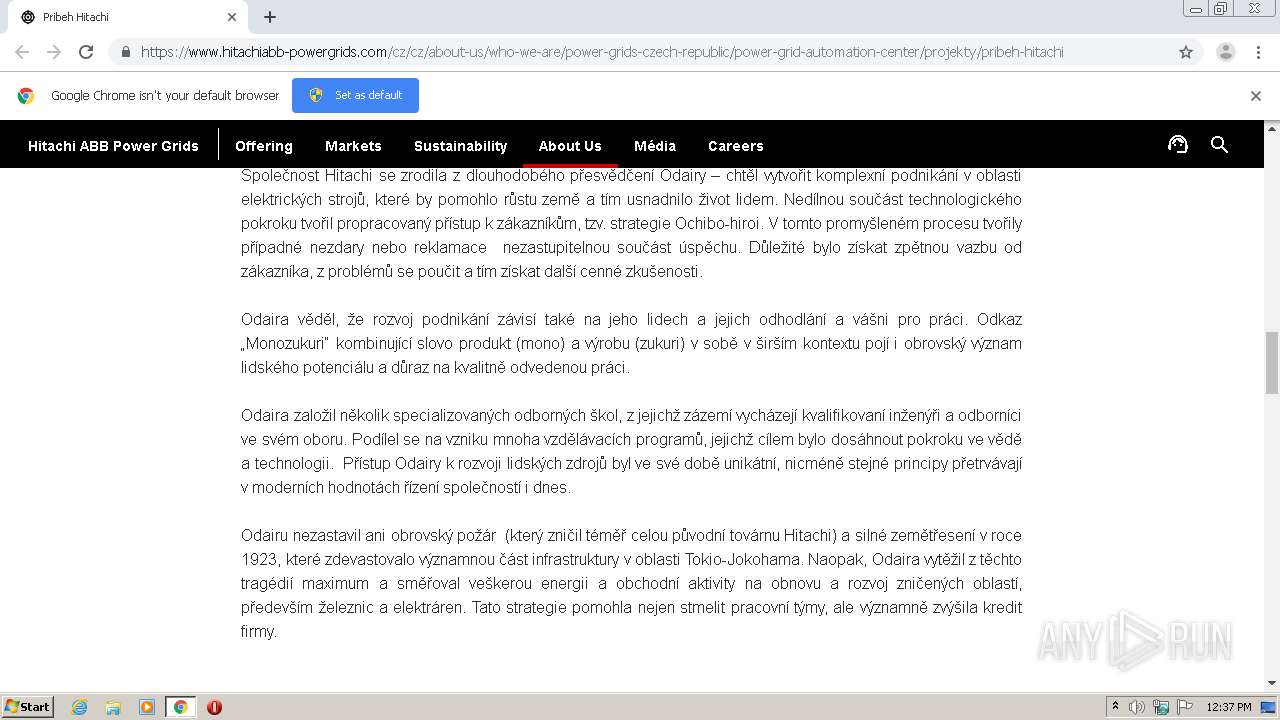The height and width of the screenshot is (720, 1280).
Task: Click the browser back arrow
Action: coord(22,52)
